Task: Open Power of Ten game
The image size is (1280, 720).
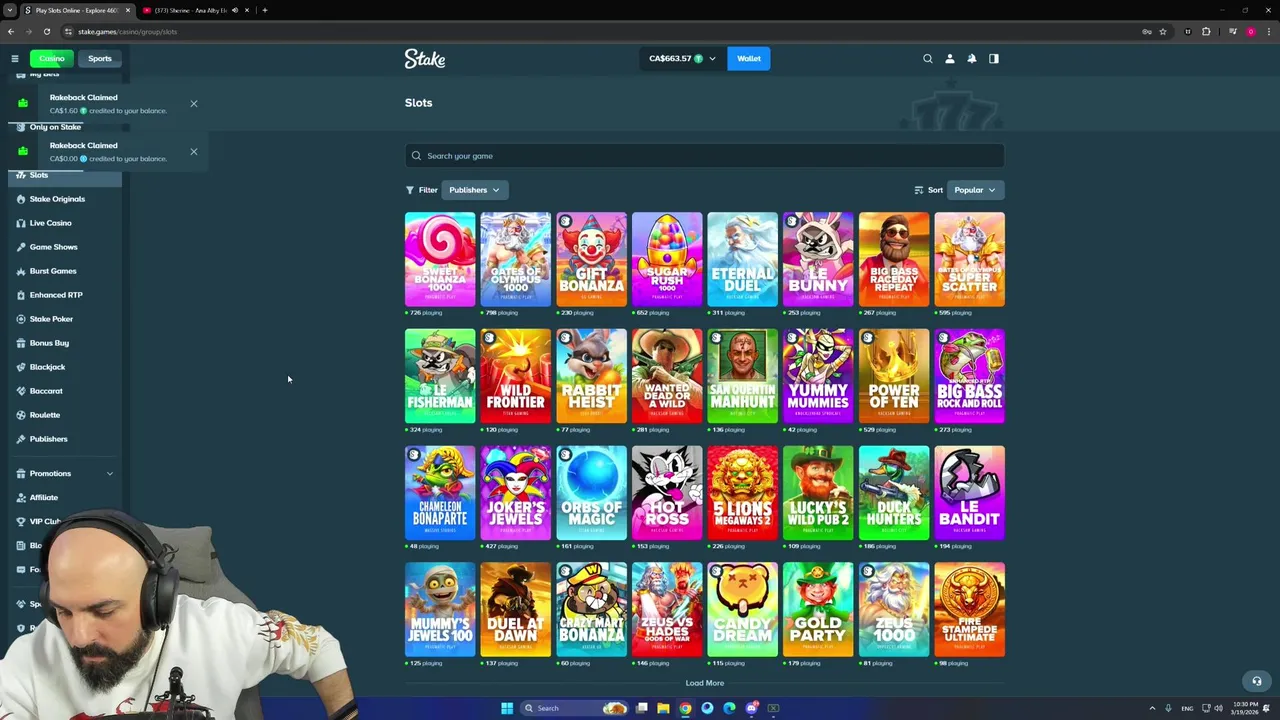Action: tap(894, 376)
